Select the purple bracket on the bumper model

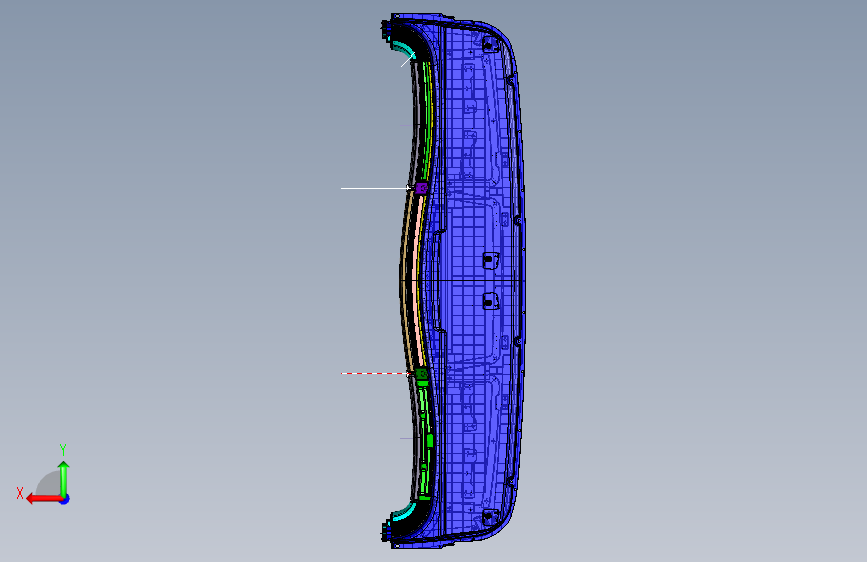[x=421, y=188]
